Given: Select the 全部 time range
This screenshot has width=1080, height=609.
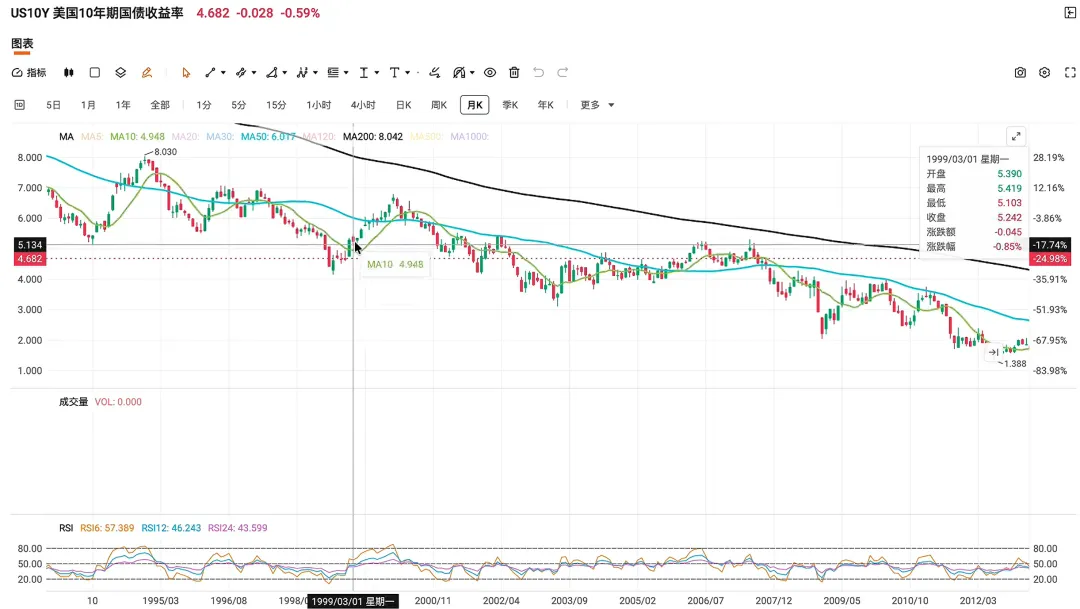Looking at the screenshot, I should pyautogui.click(x=160, y=105).
